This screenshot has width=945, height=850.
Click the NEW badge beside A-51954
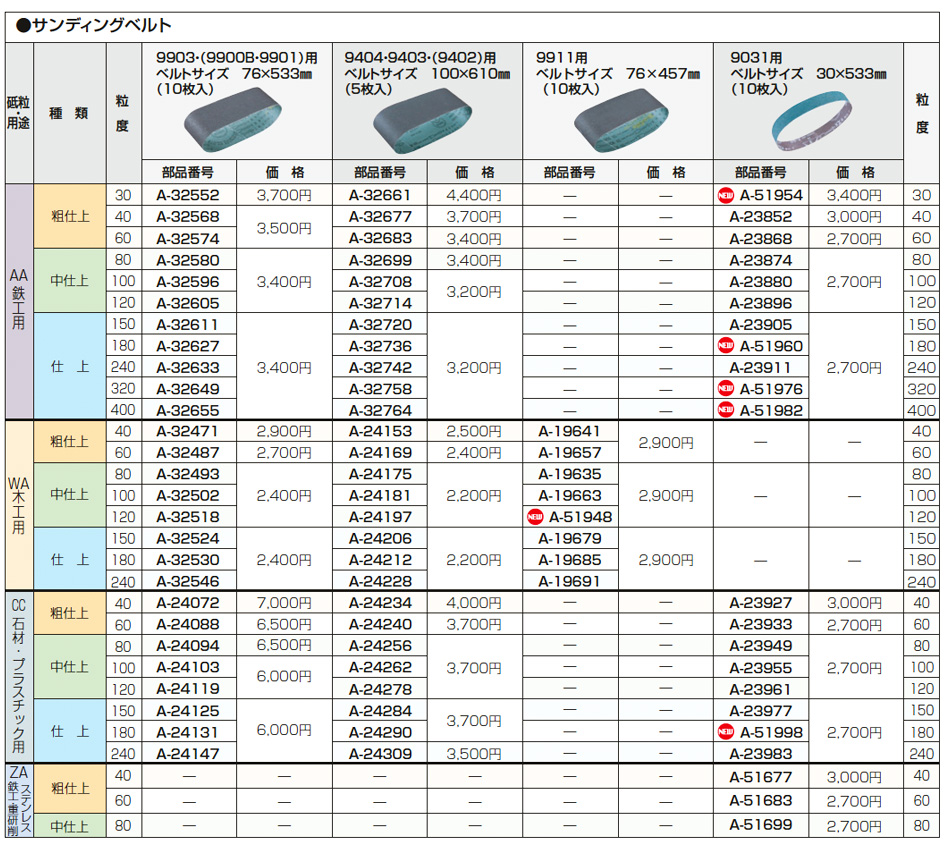[725, 196]
